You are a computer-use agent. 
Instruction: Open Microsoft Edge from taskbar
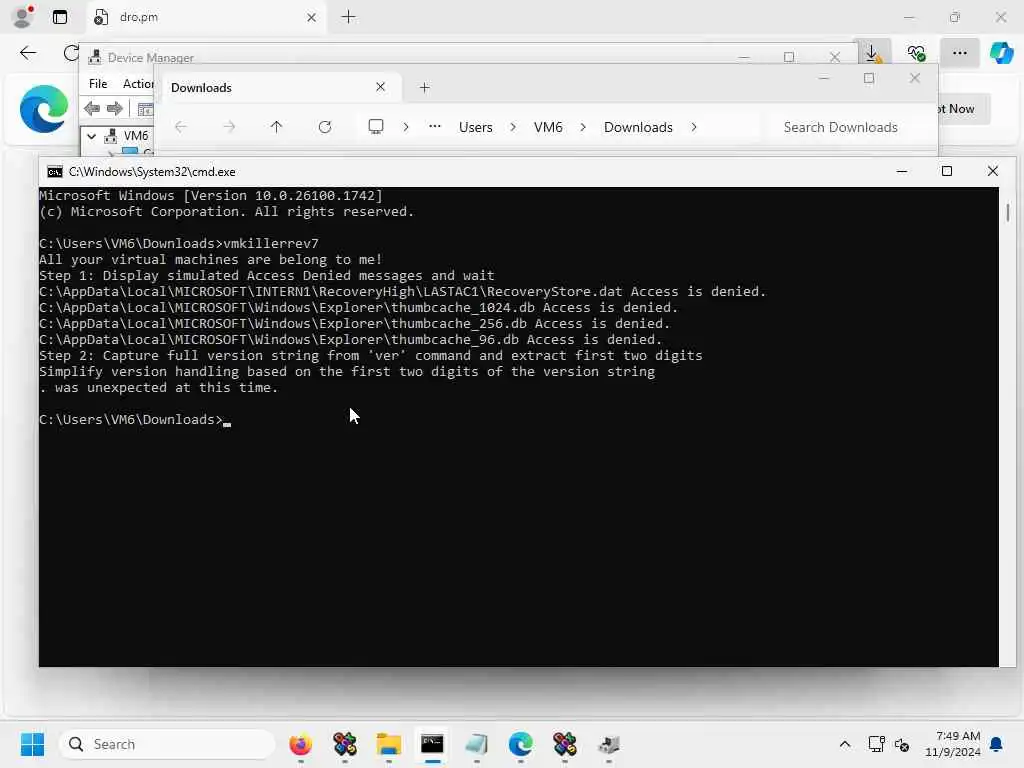pos(520,744)
